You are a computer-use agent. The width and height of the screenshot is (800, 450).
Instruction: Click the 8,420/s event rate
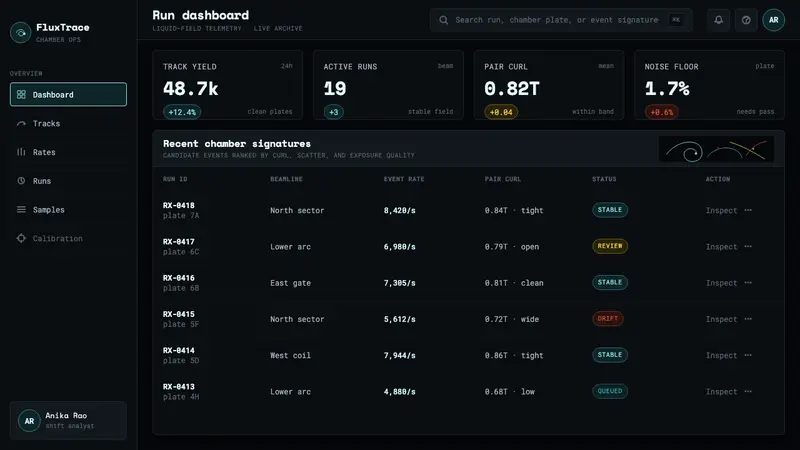pyautogui.click(x=399, y=210)
